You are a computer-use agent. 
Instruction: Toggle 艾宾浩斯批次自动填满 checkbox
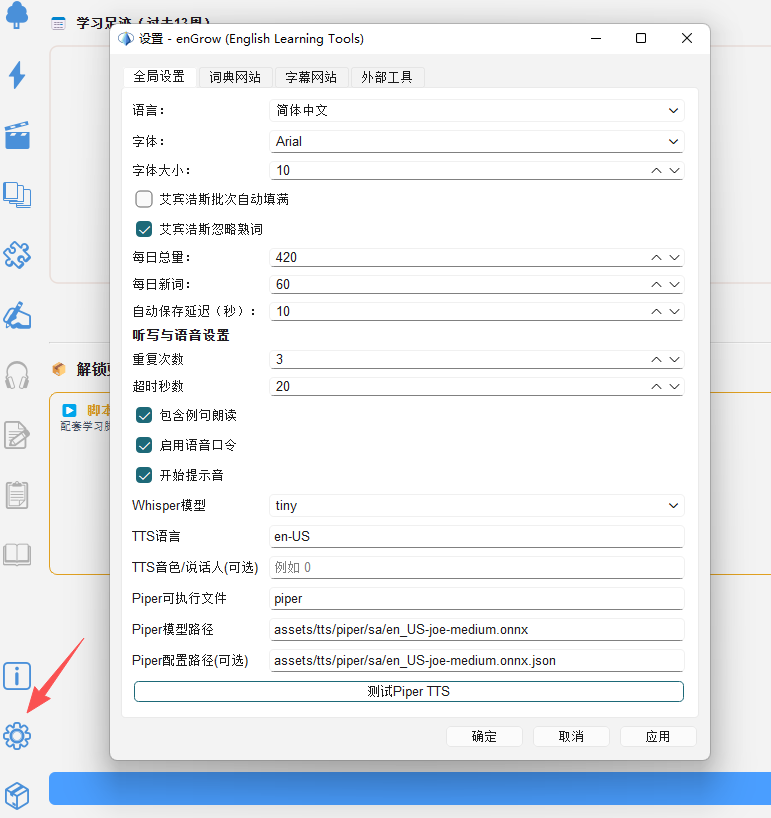tap(144, 199)
